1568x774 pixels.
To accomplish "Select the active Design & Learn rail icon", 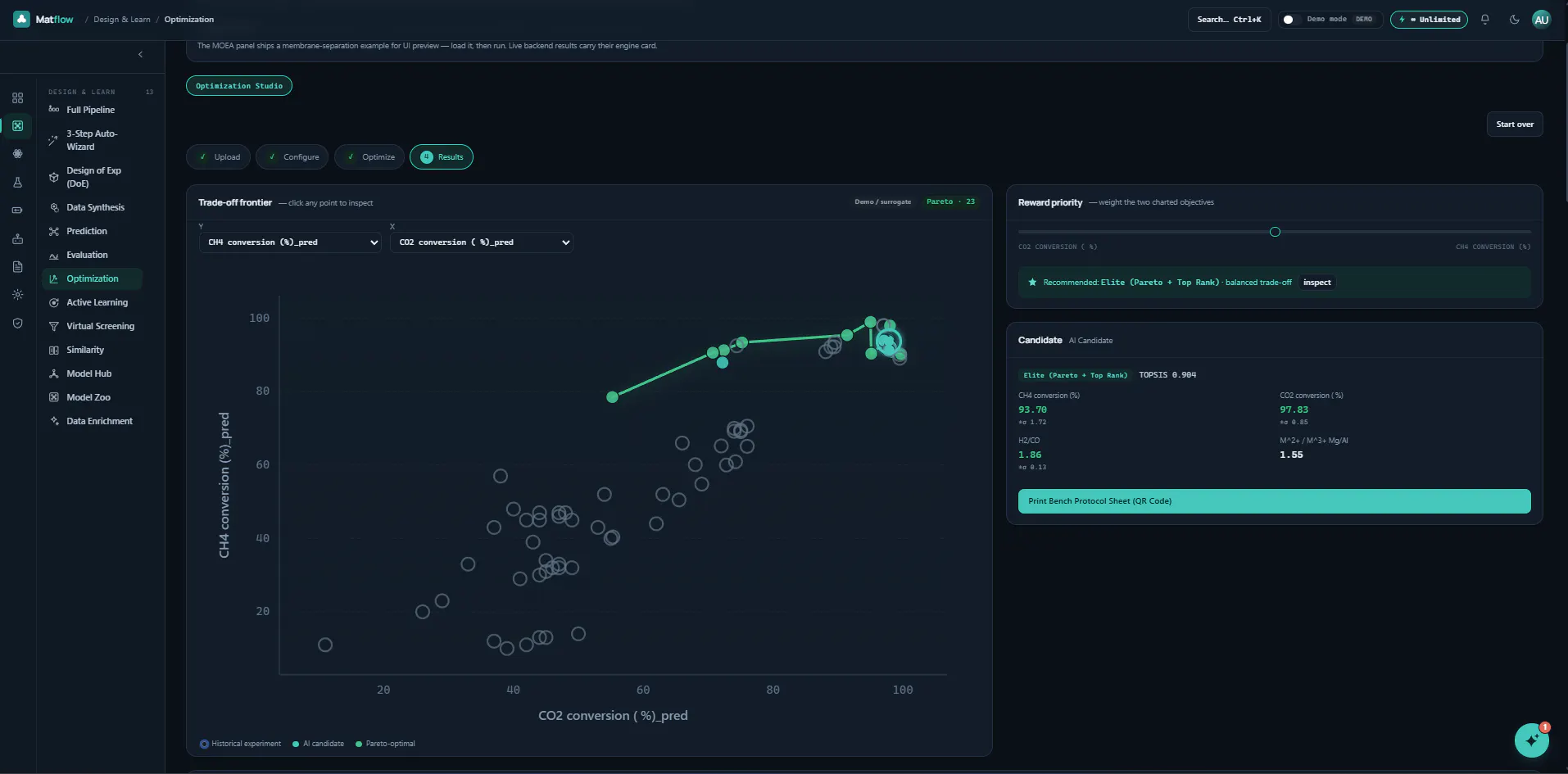I will (17, 126).
